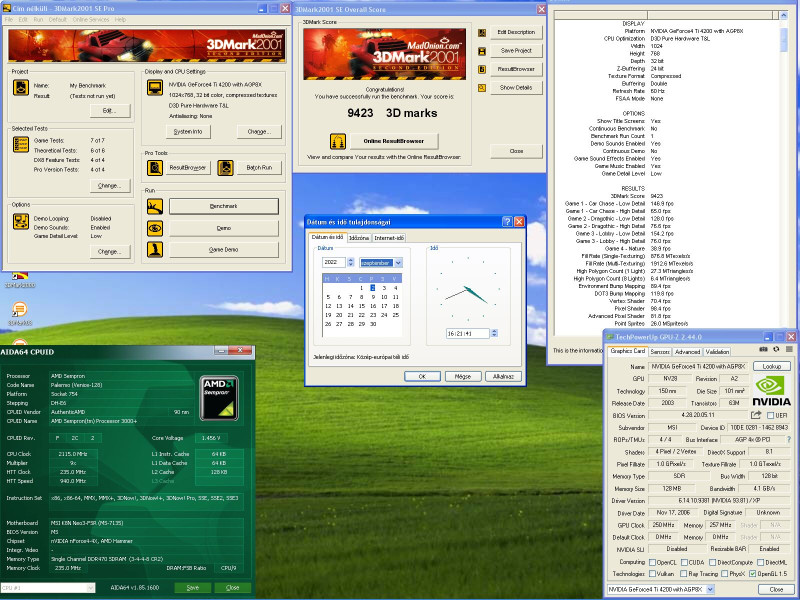
Task: Switch to the Időzóna tab
Action: pyautogui.click(x=358, y=238)
